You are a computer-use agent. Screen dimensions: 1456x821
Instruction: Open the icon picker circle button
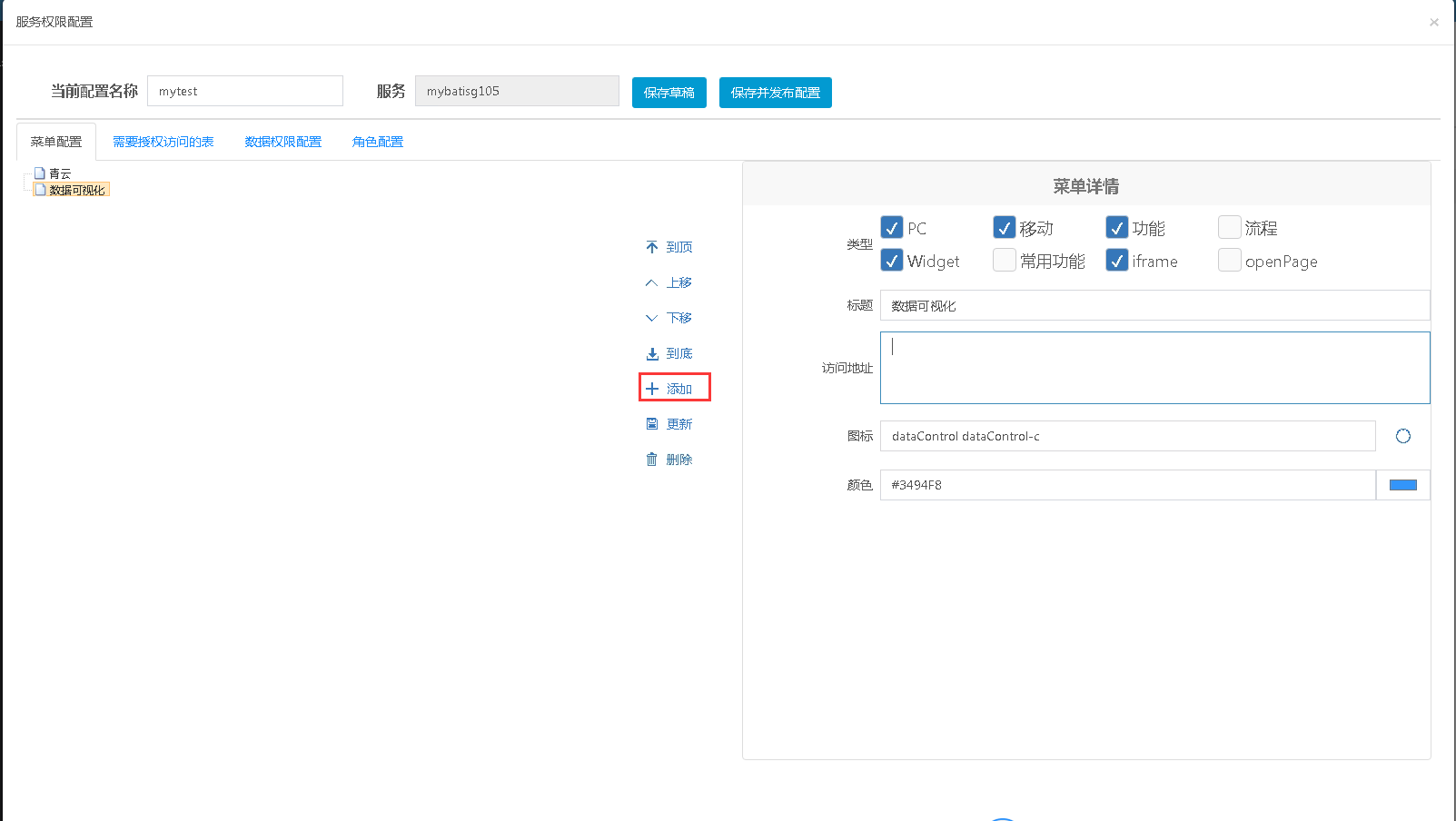tap(1403, 436)
